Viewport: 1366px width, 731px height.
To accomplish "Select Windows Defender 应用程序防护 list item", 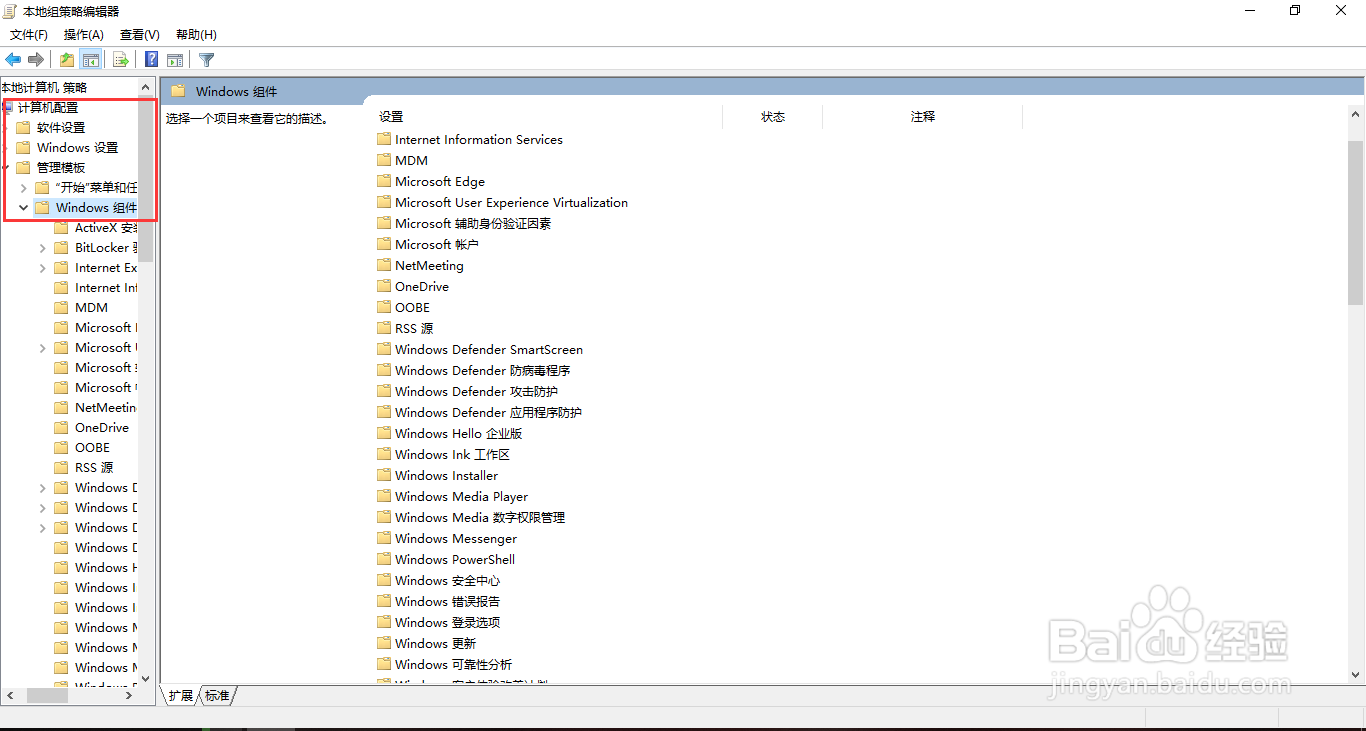I will pos(488,412).
